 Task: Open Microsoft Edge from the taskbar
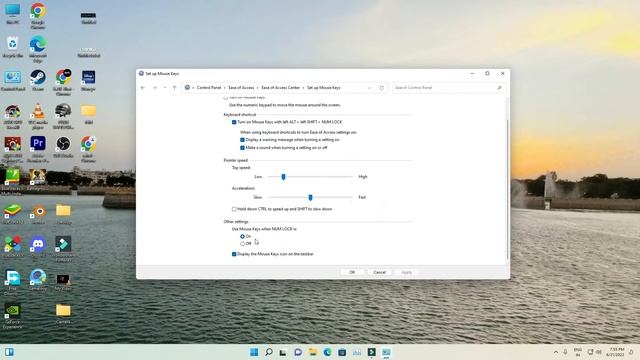[327, 352]
